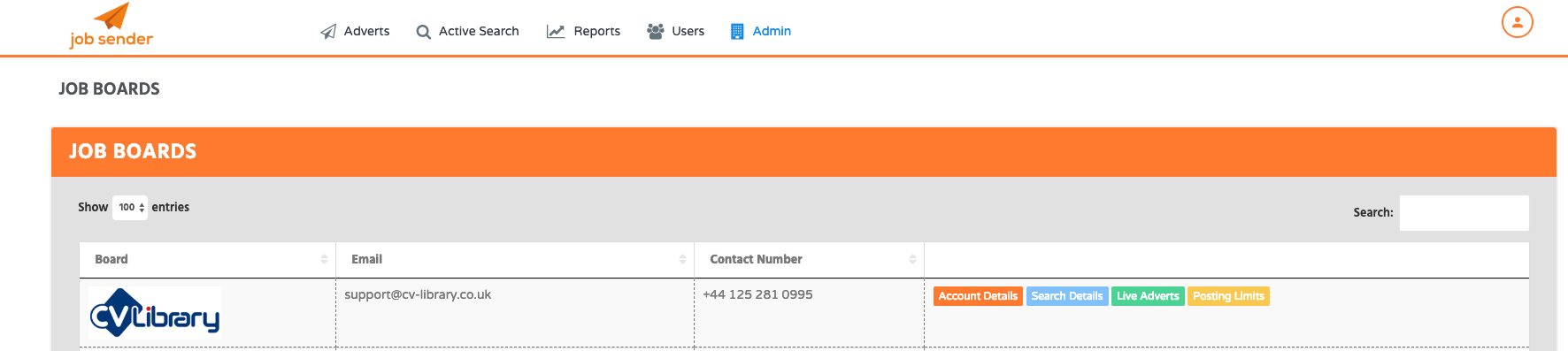Click the Reports chart icon
The height and width of the screenshot is (351, 1568).
click(x=556, y=32)
